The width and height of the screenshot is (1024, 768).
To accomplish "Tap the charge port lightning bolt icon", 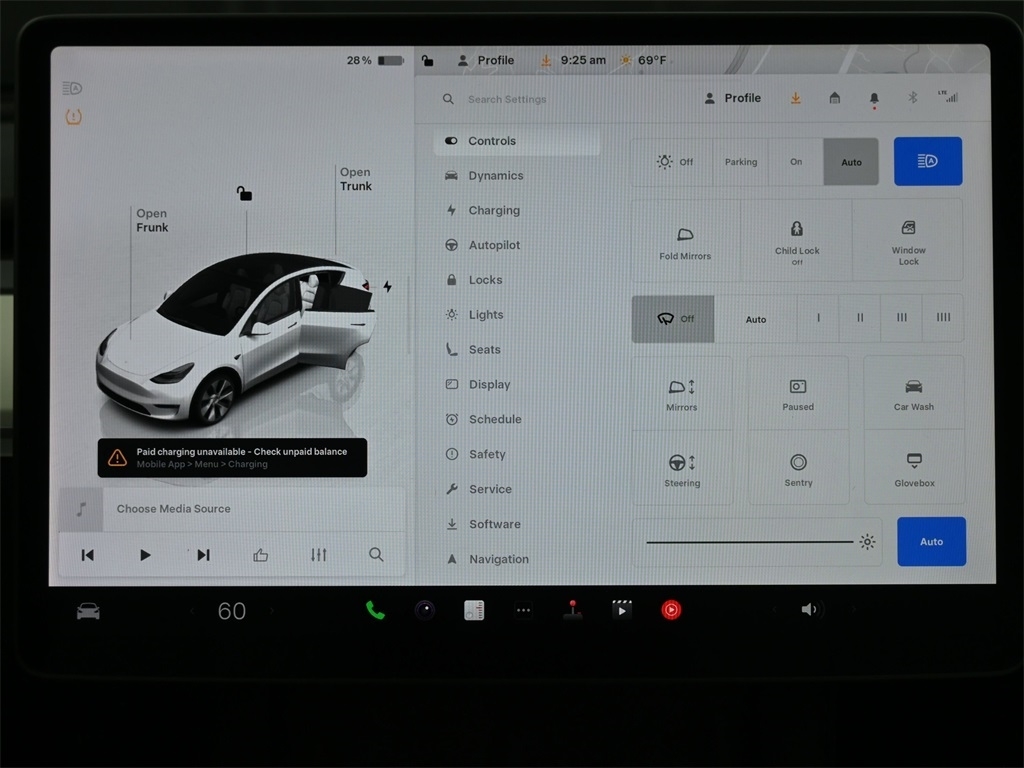I will [x=387, y=286].
